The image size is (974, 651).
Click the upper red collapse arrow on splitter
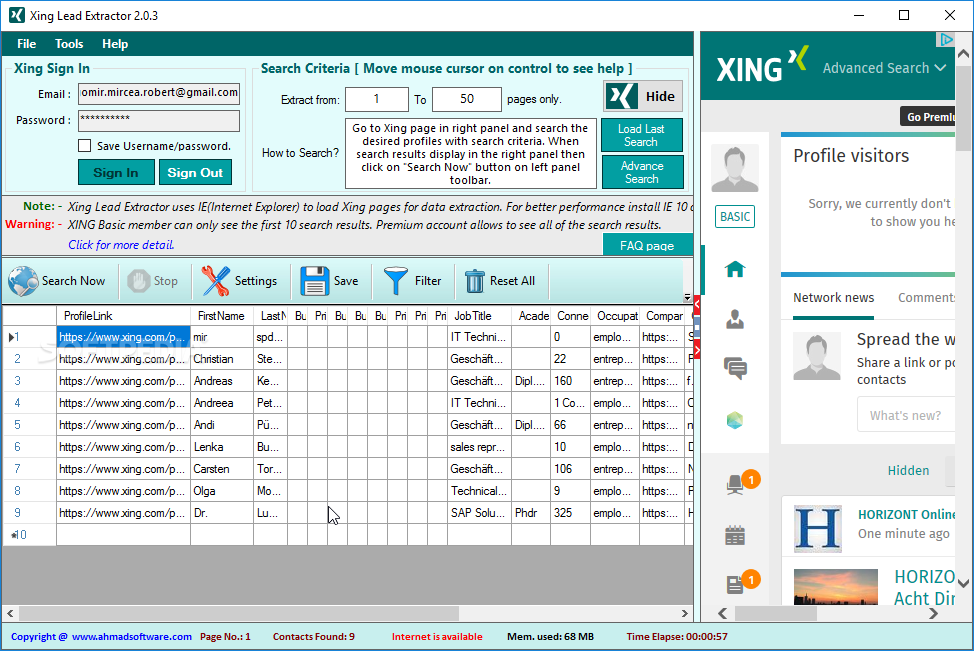(x=697, y=304)
